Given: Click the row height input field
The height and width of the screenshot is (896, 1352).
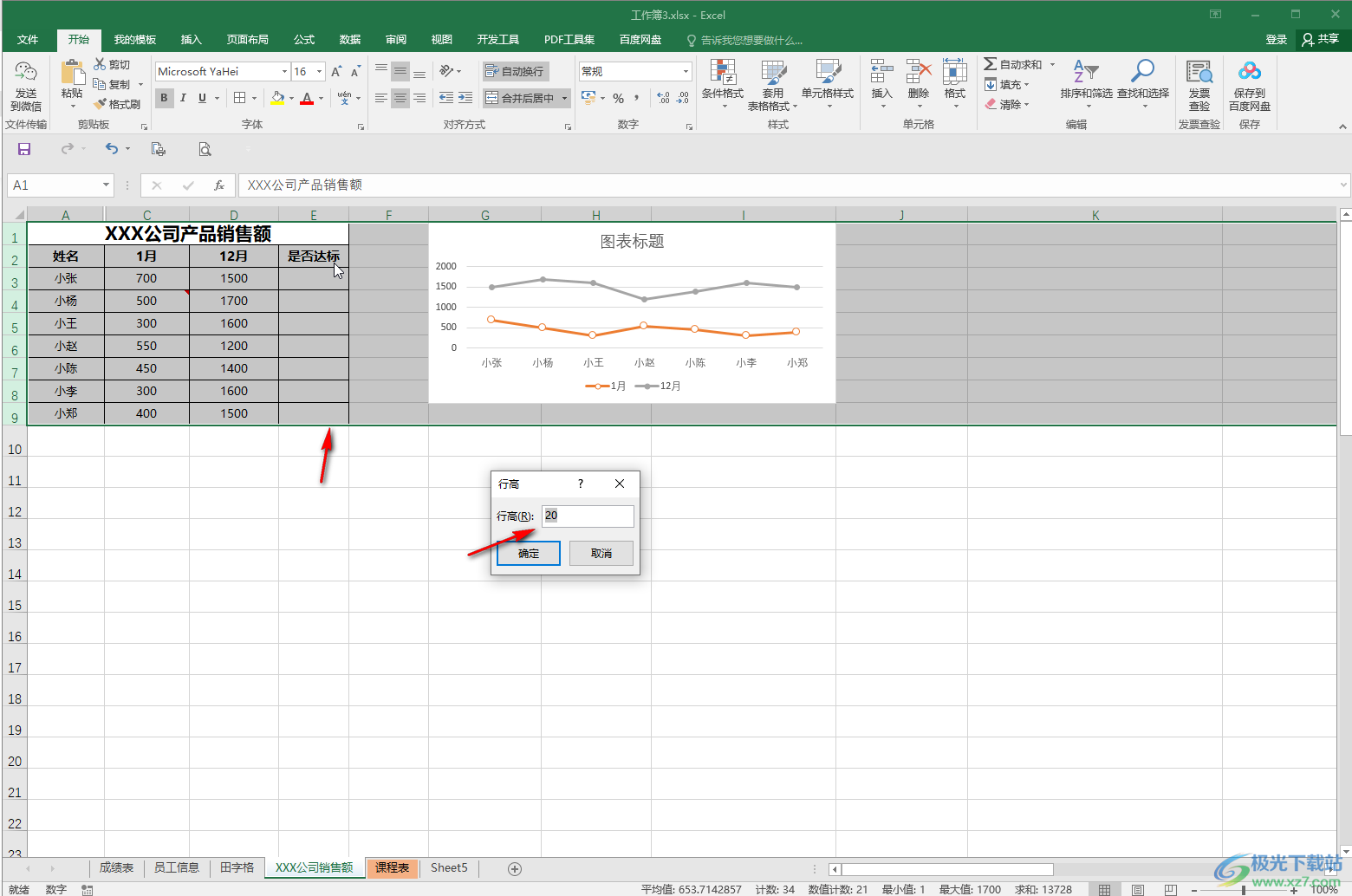Looking at the screenshot, I should coord(588,516).
